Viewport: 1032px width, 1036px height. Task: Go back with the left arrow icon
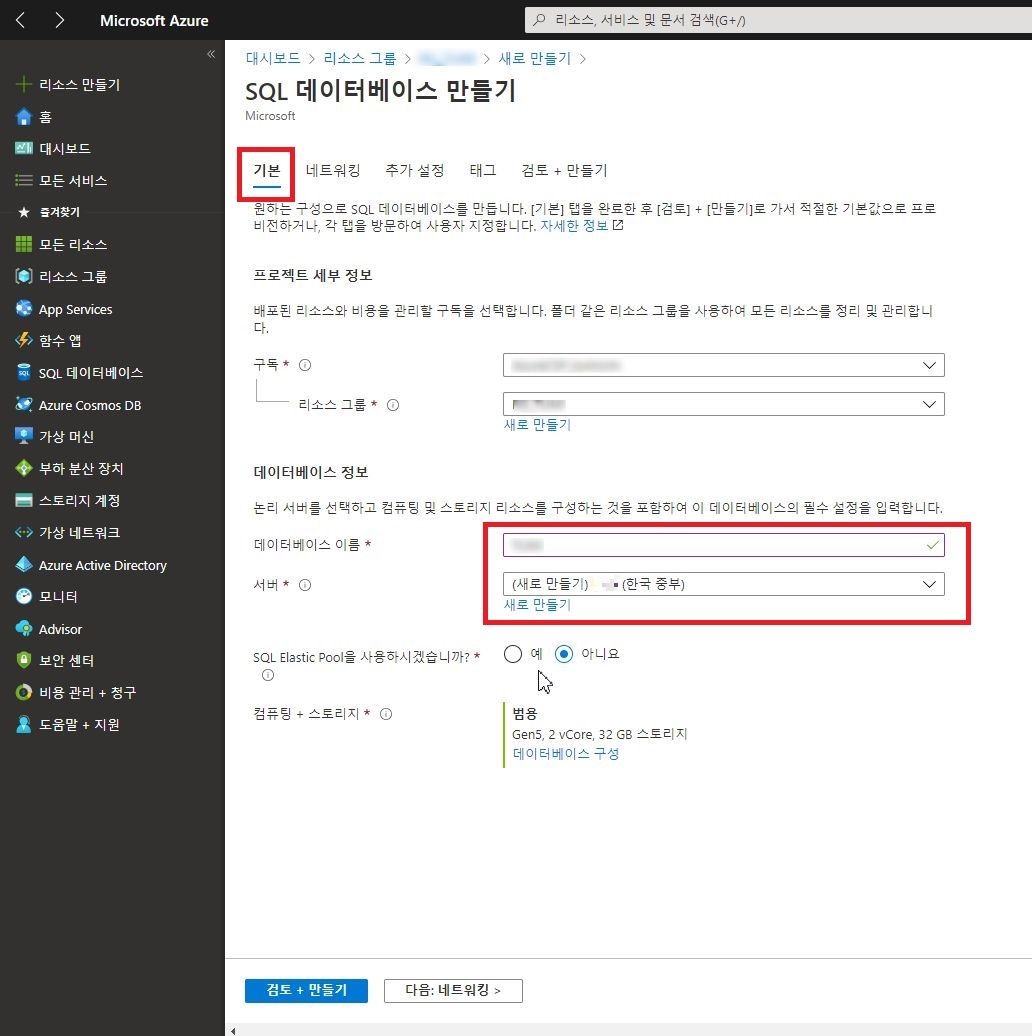20,20
